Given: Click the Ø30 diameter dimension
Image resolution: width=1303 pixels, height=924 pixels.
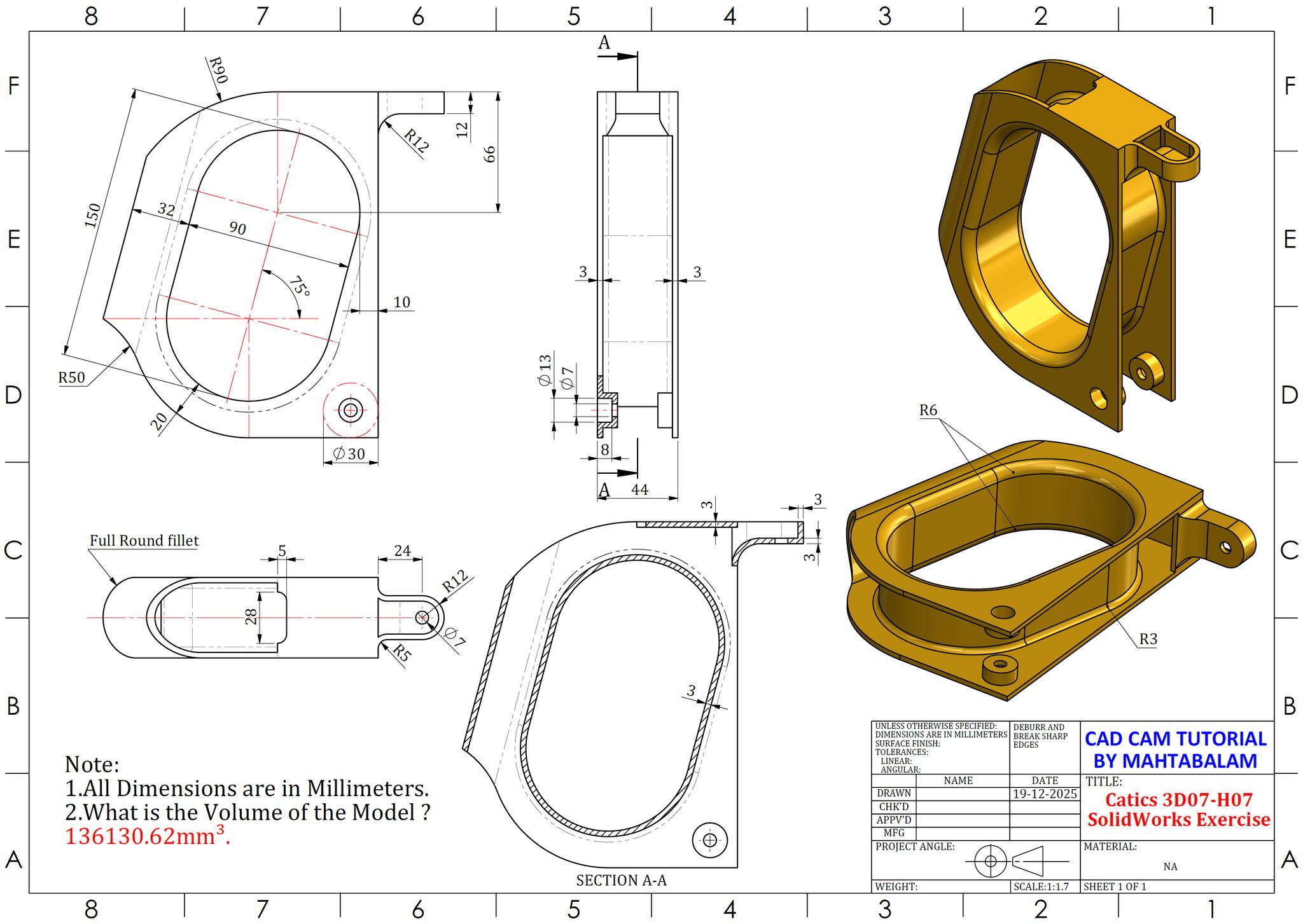Looking at the screenshot, I should pyautogui.click(x=349, y=453).
